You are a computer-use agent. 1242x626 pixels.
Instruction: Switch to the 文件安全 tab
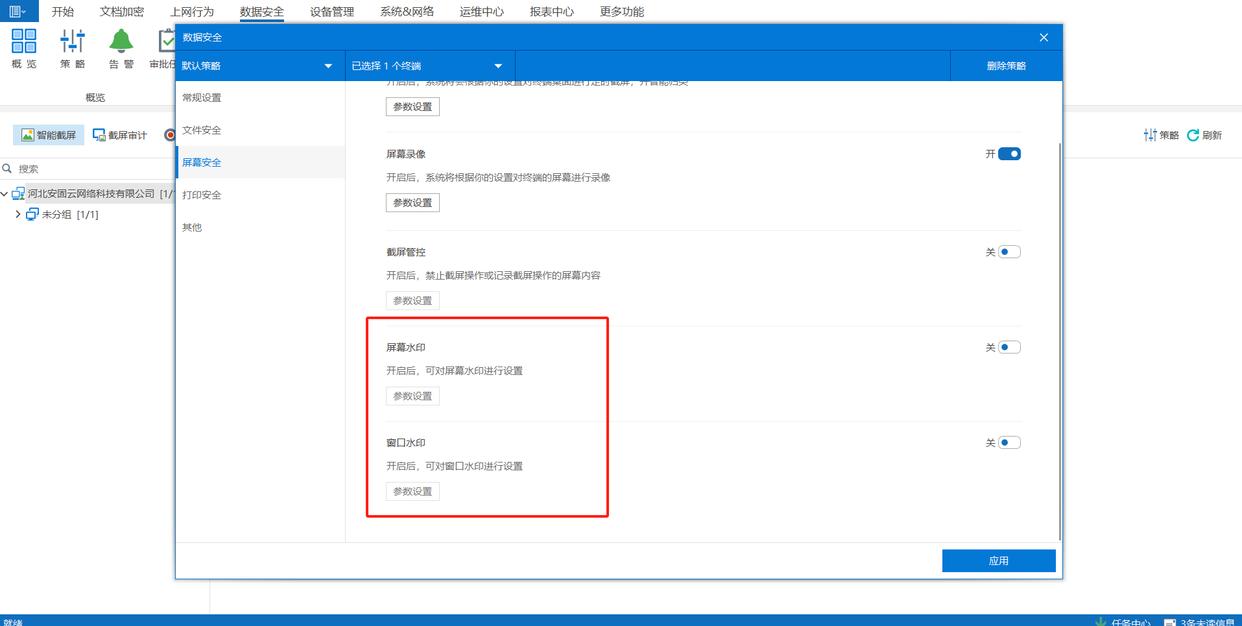click(202, 130)
